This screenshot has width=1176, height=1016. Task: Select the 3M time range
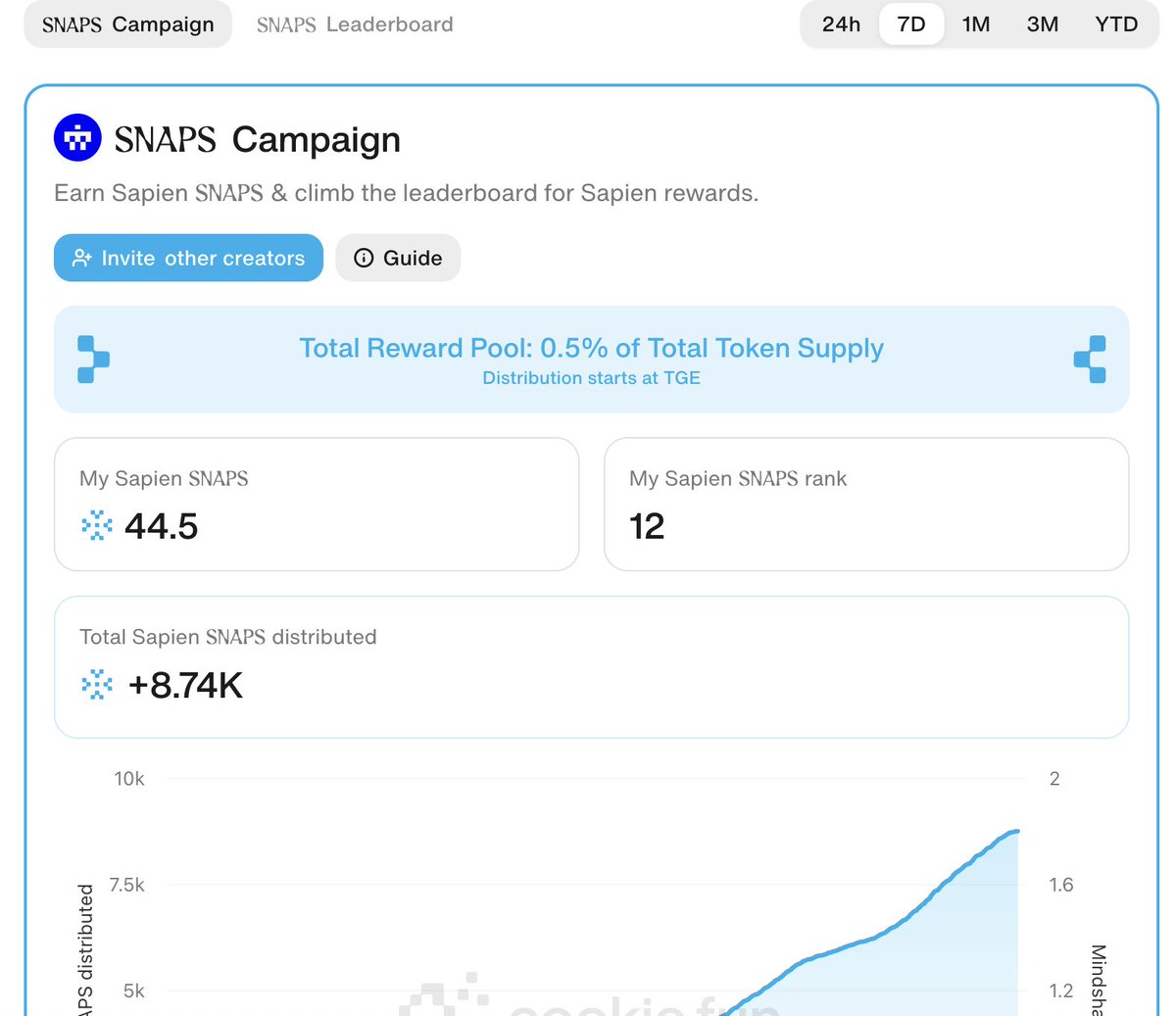[1043, 24]
